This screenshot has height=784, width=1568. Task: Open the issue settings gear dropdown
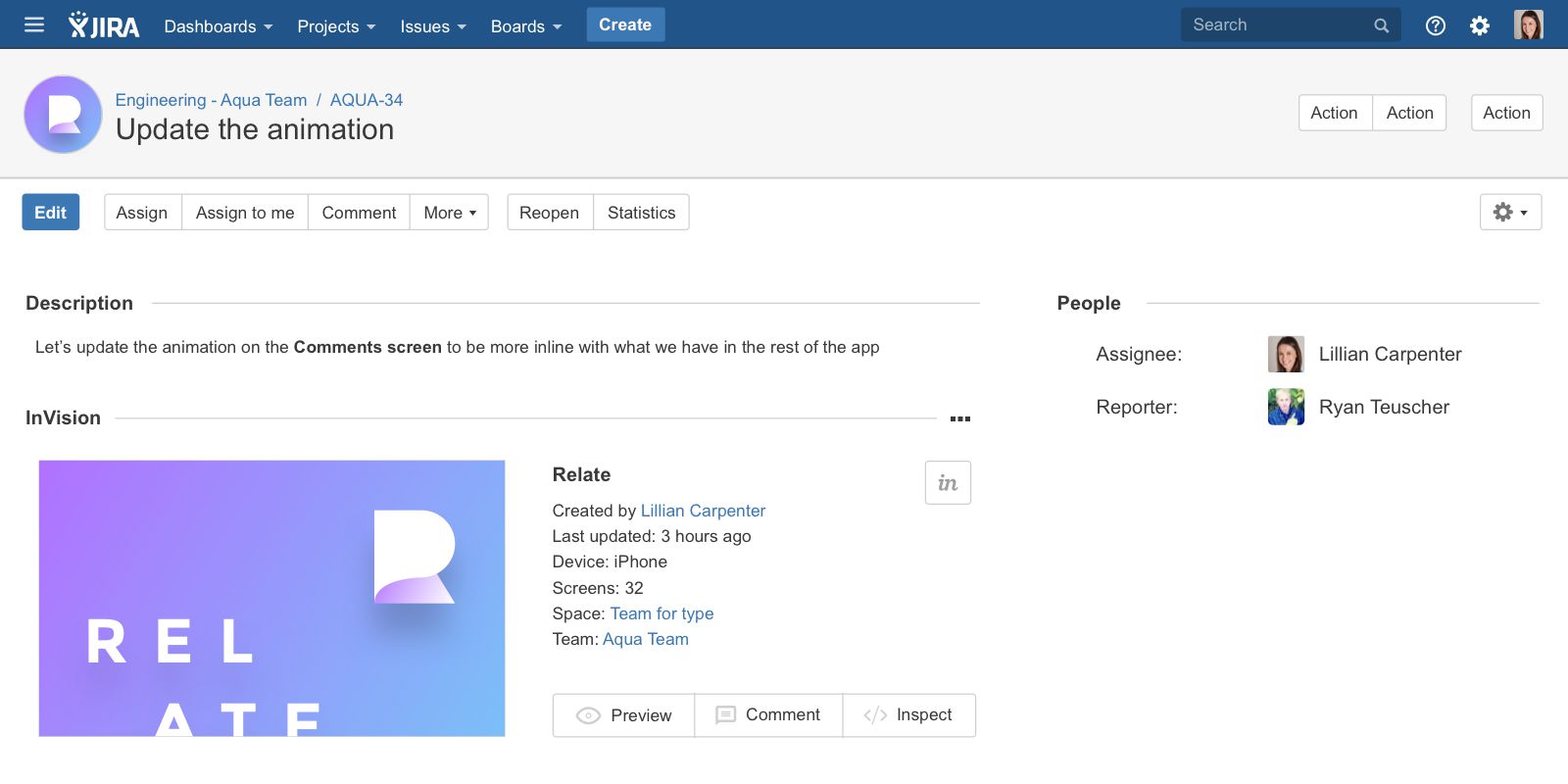pos(1509,213)
